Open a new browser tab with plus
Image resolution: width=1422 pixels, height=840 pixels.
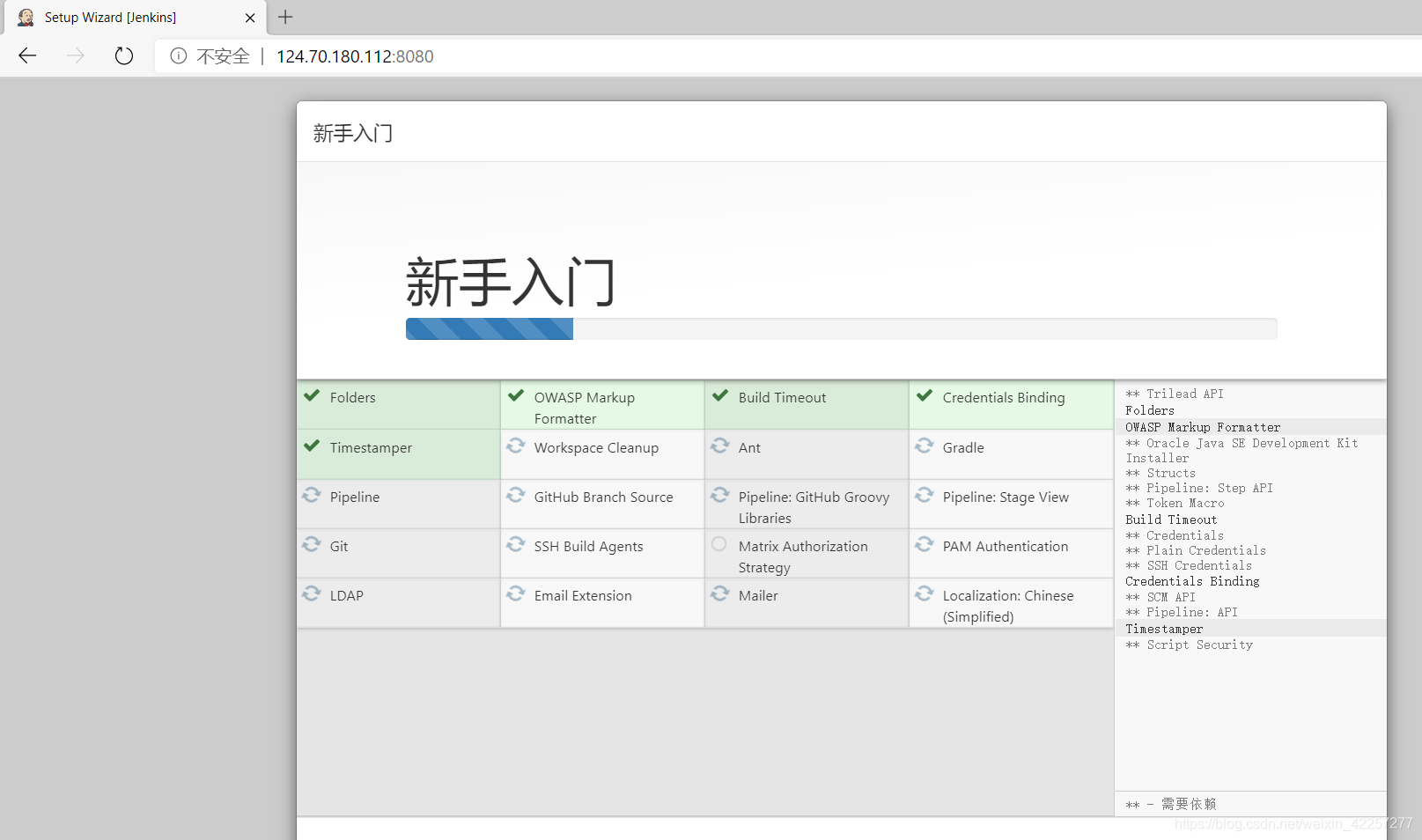click(x=285, y=17)
